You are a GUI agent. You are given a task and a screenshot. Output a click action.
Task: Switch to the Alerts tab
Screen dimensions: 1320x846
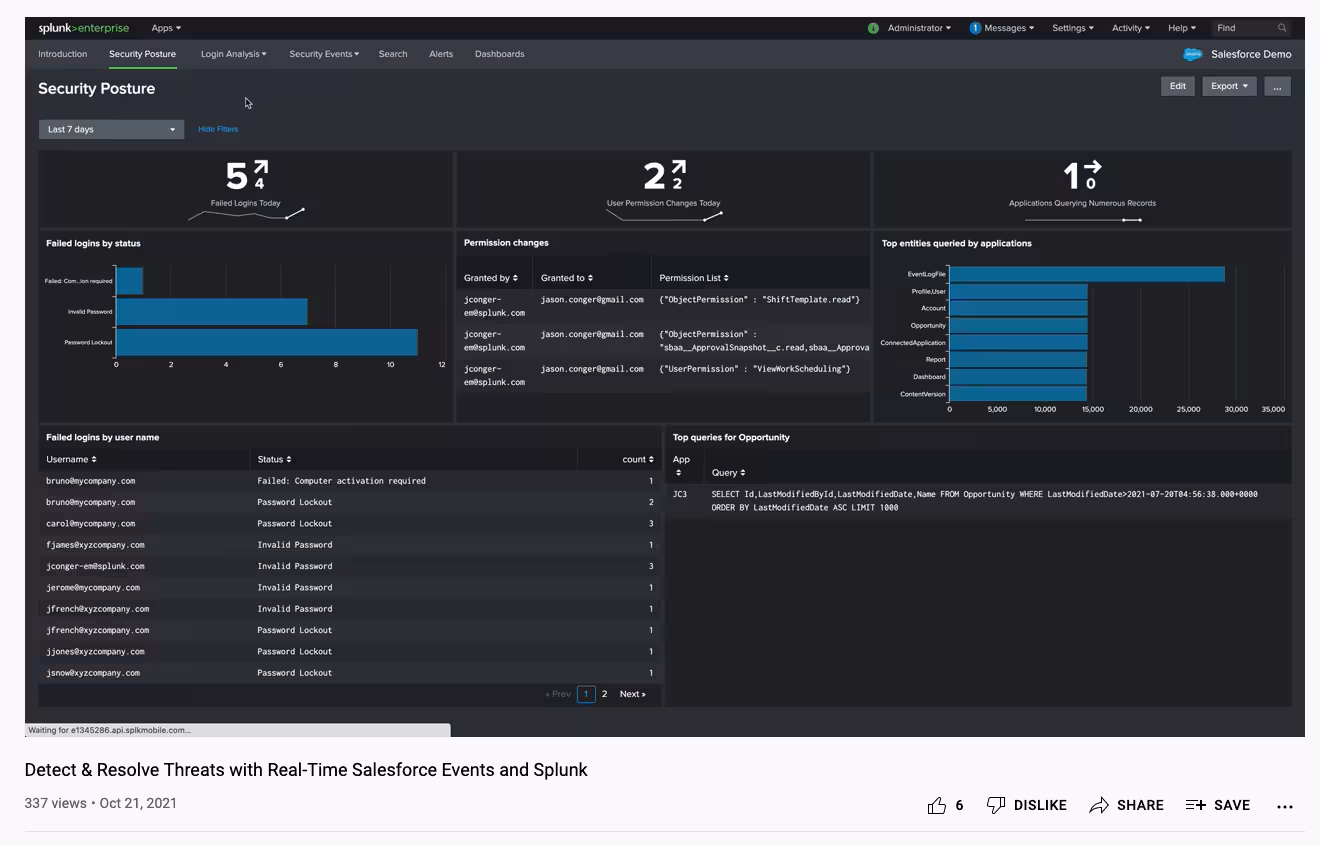pos(441,54)
